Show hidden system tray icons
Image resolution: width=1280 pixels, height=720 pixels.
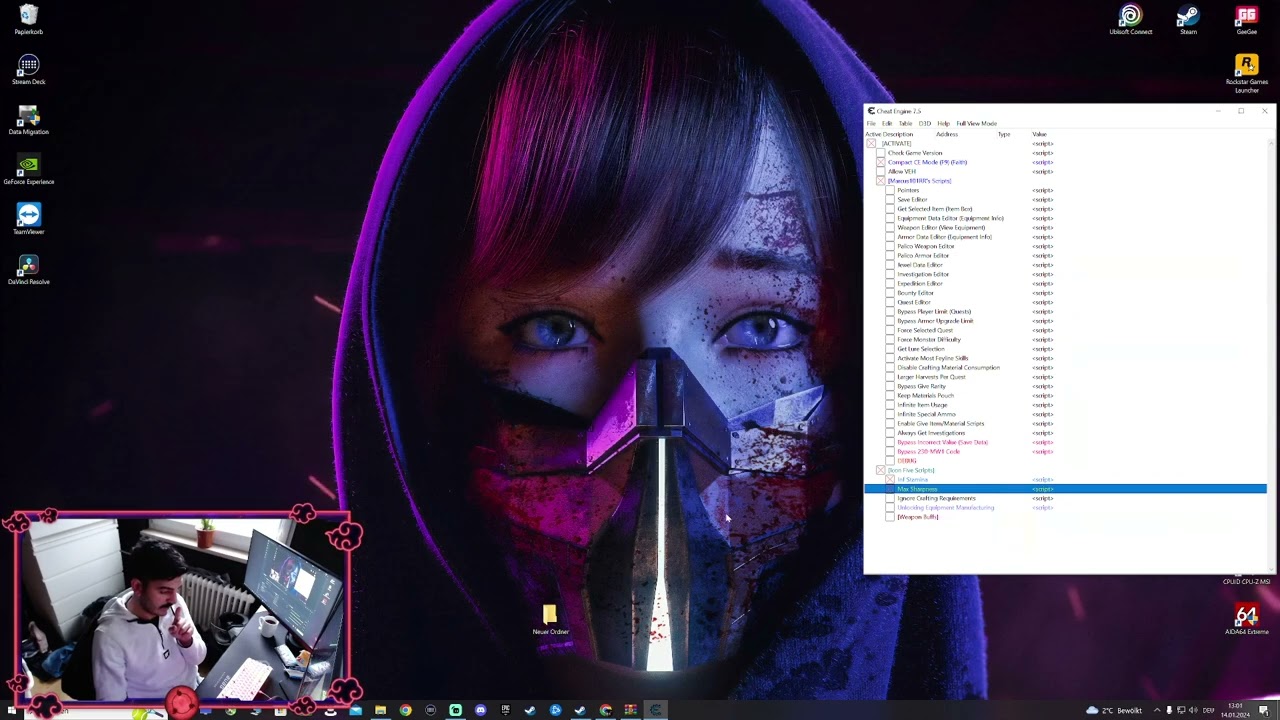[x=1157, y=710]
